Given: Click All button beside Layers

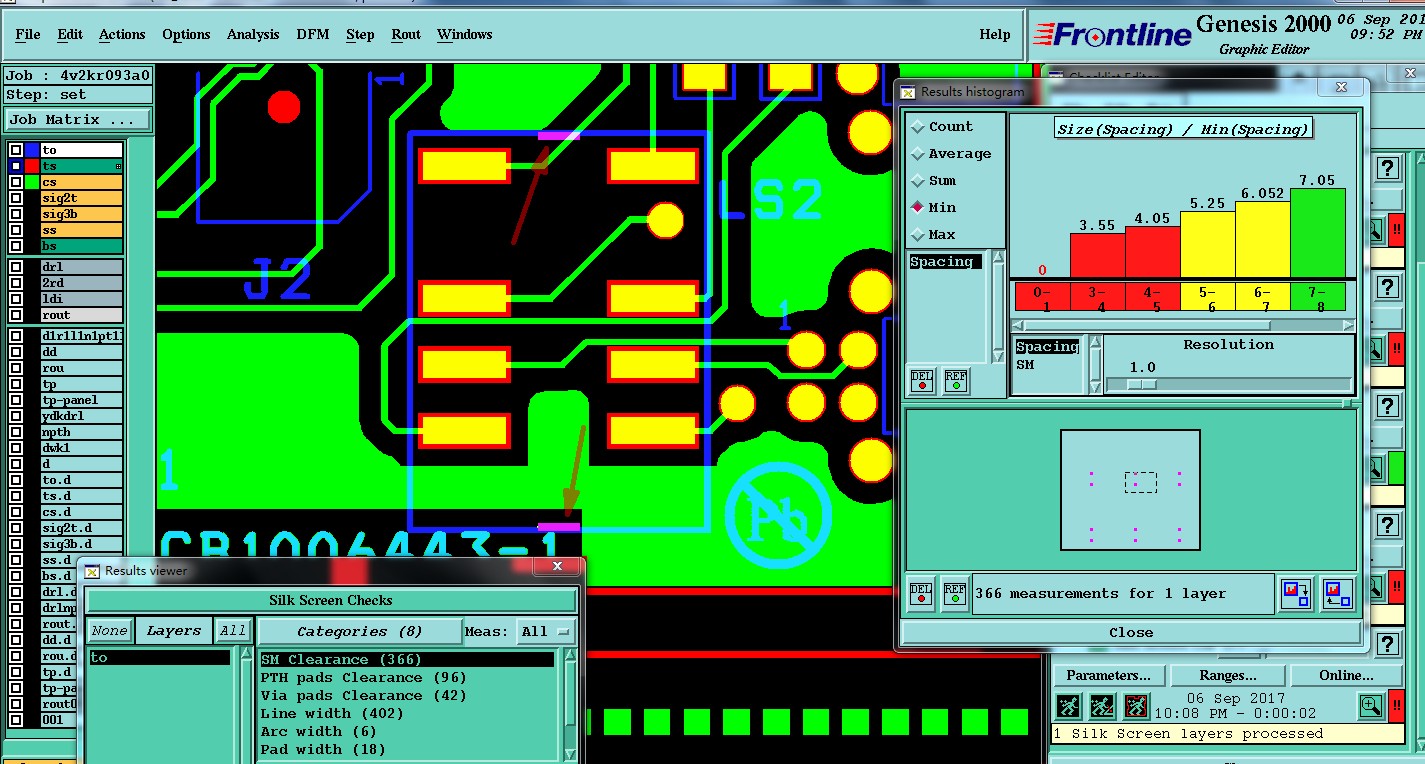Looking at the screenshot, I should click(233, 631).
